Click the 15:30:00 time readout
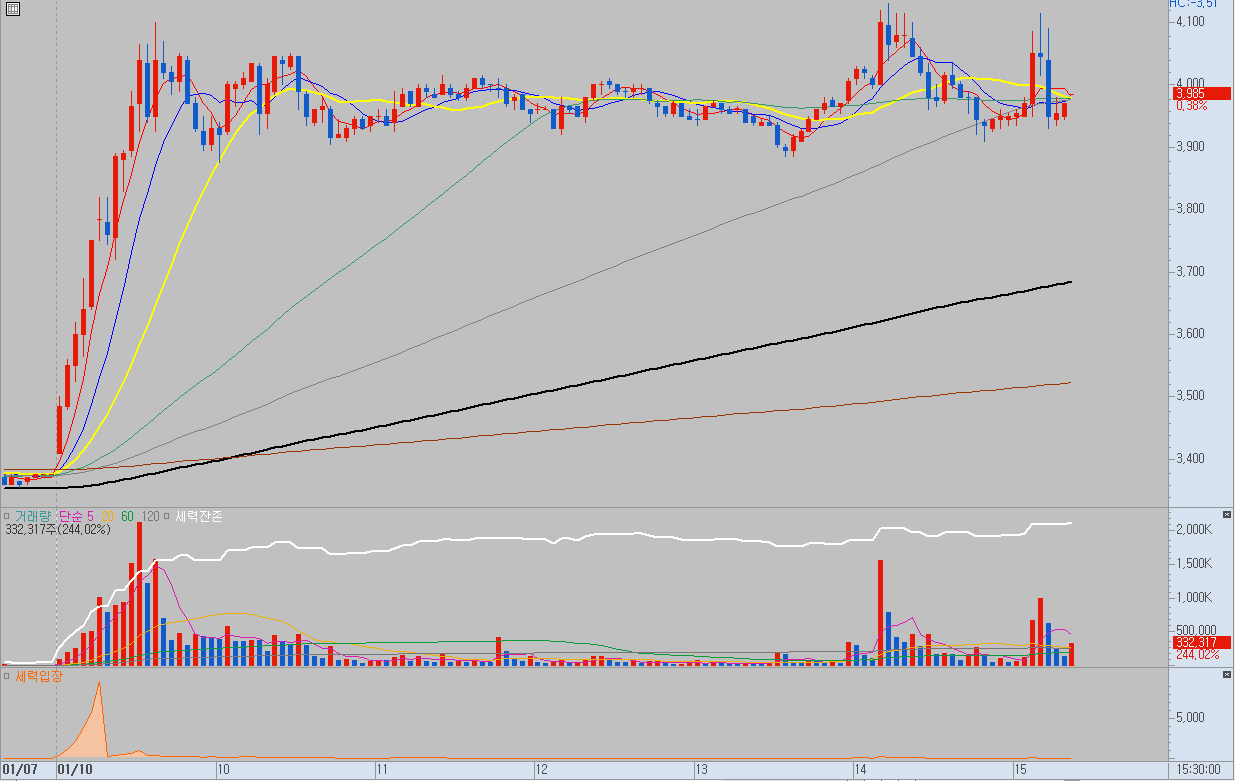Screen dimensions: 1235x781 coord(1200,770)
